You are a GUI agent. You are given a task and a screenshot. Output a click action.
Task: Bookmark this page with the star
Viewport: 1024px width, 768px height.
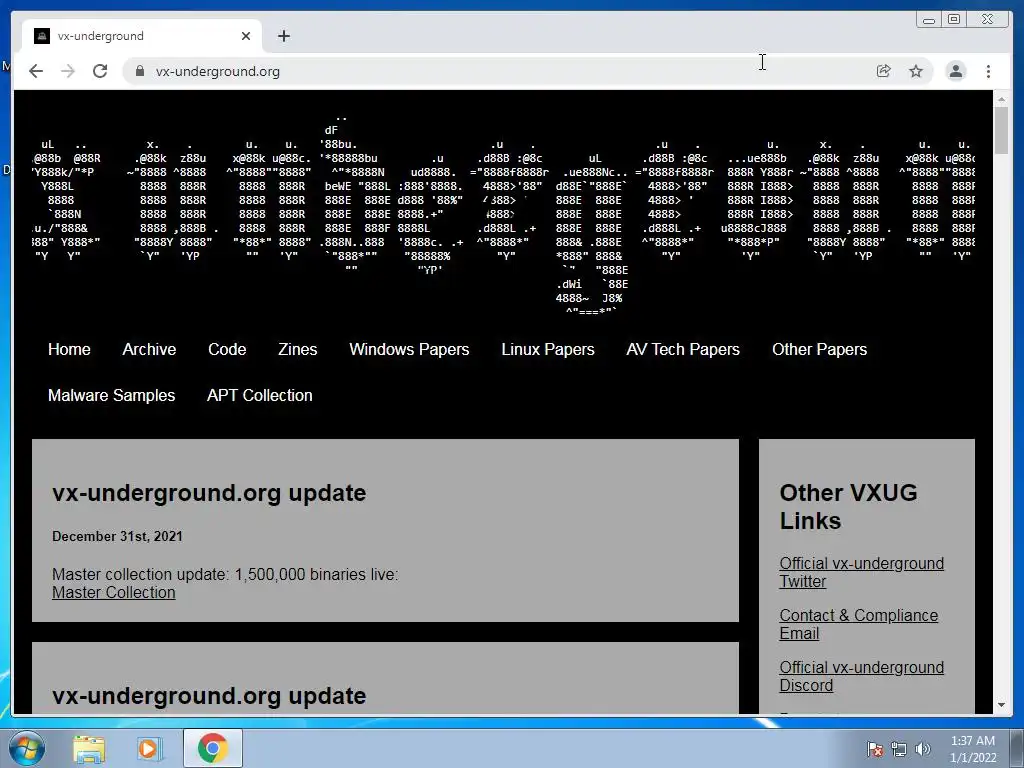tap(916, 71)
